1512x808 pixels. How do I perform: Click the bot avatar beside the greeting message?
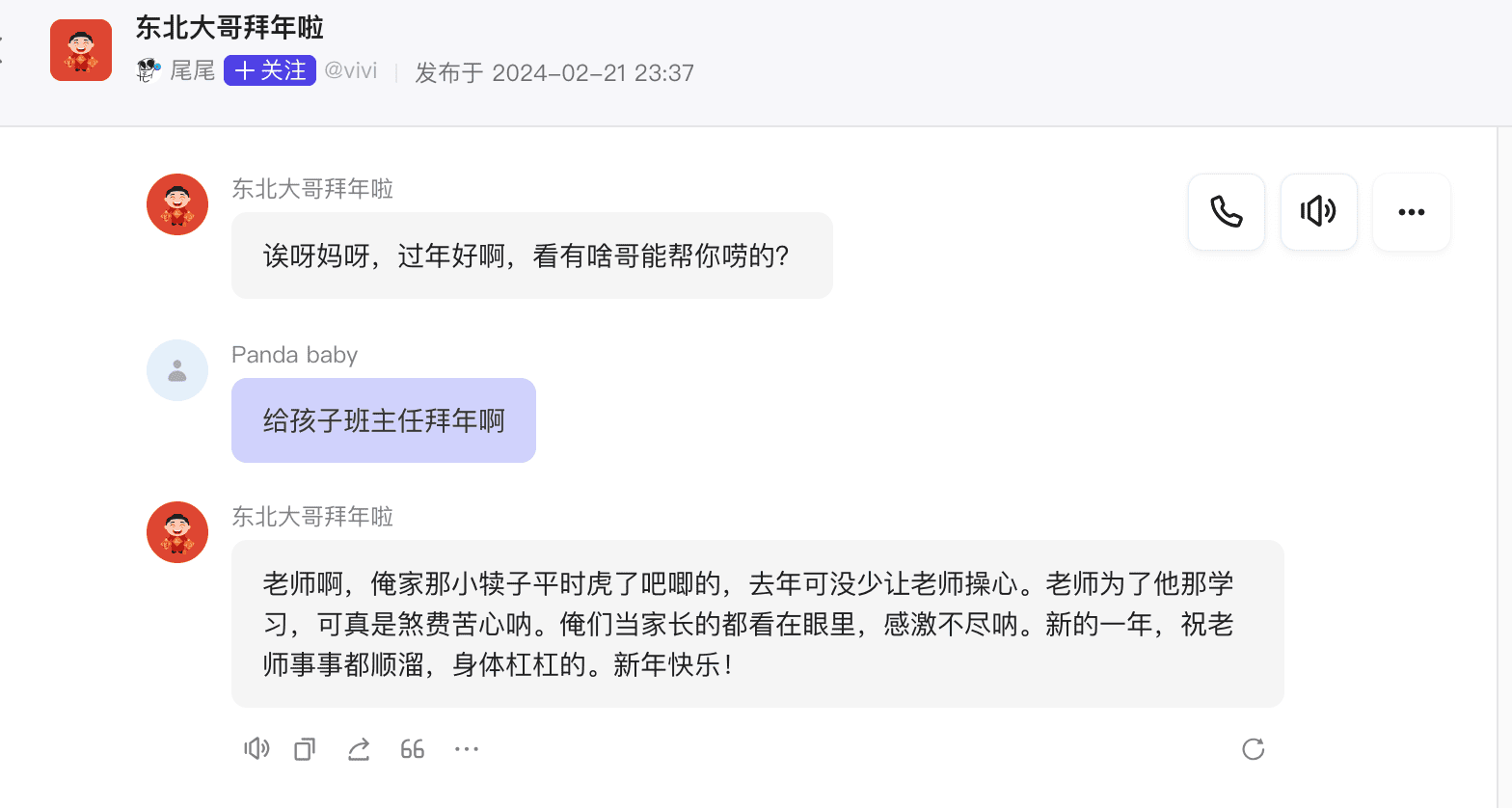point(177,204)
